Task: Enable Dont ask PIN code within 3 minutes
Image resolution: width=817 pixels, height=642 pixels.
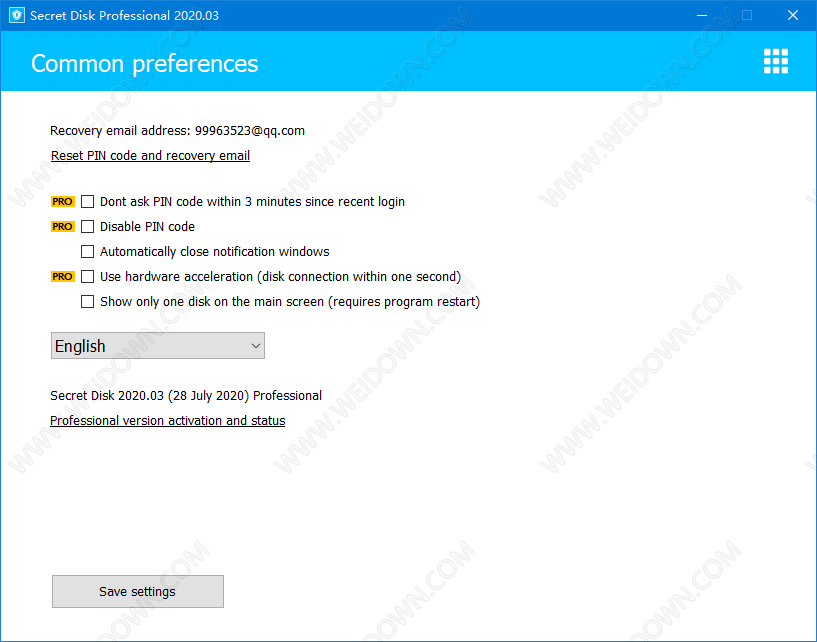Action: coord(88,201)
